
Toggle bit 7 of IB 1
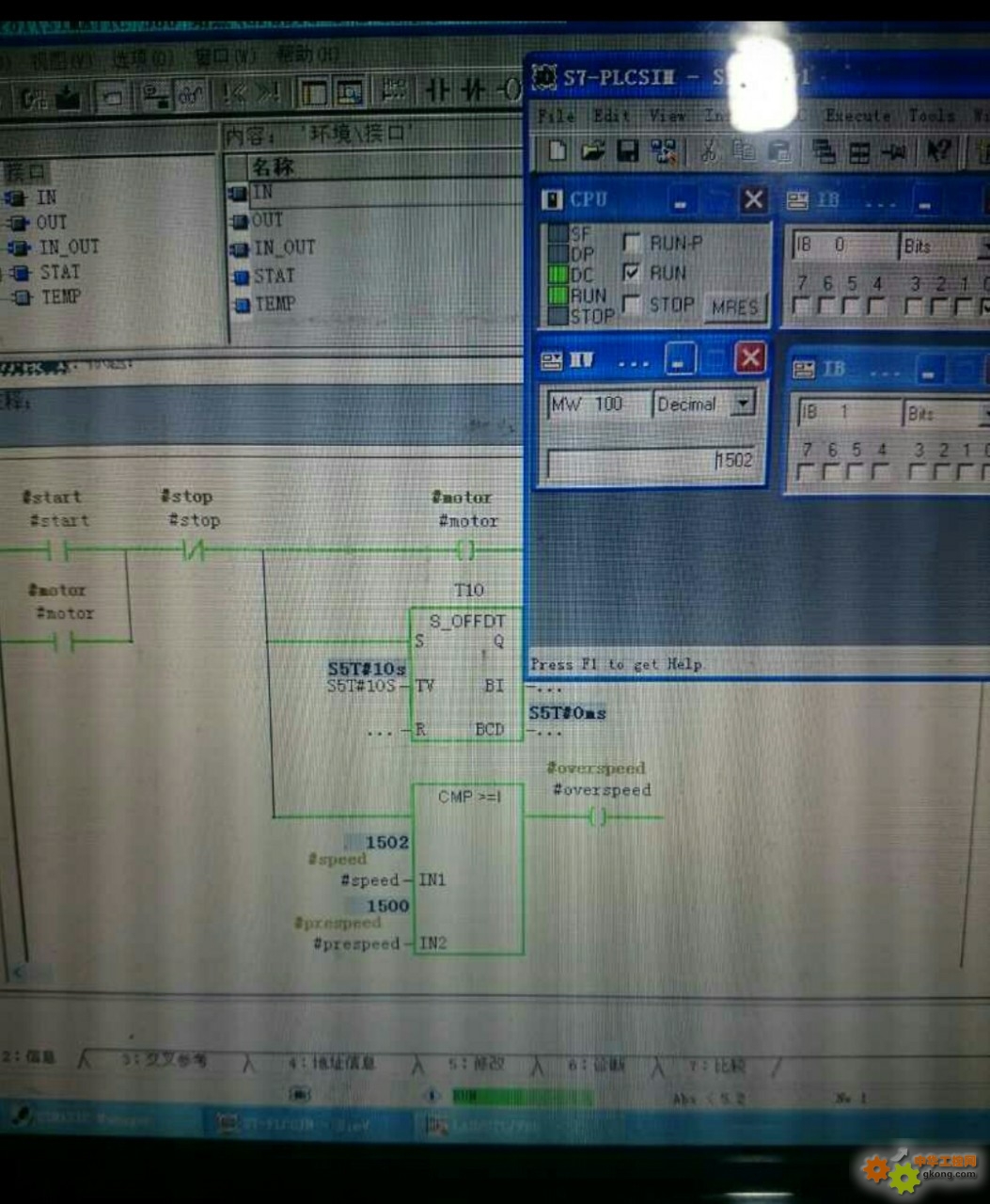click(x=805, y=472)
